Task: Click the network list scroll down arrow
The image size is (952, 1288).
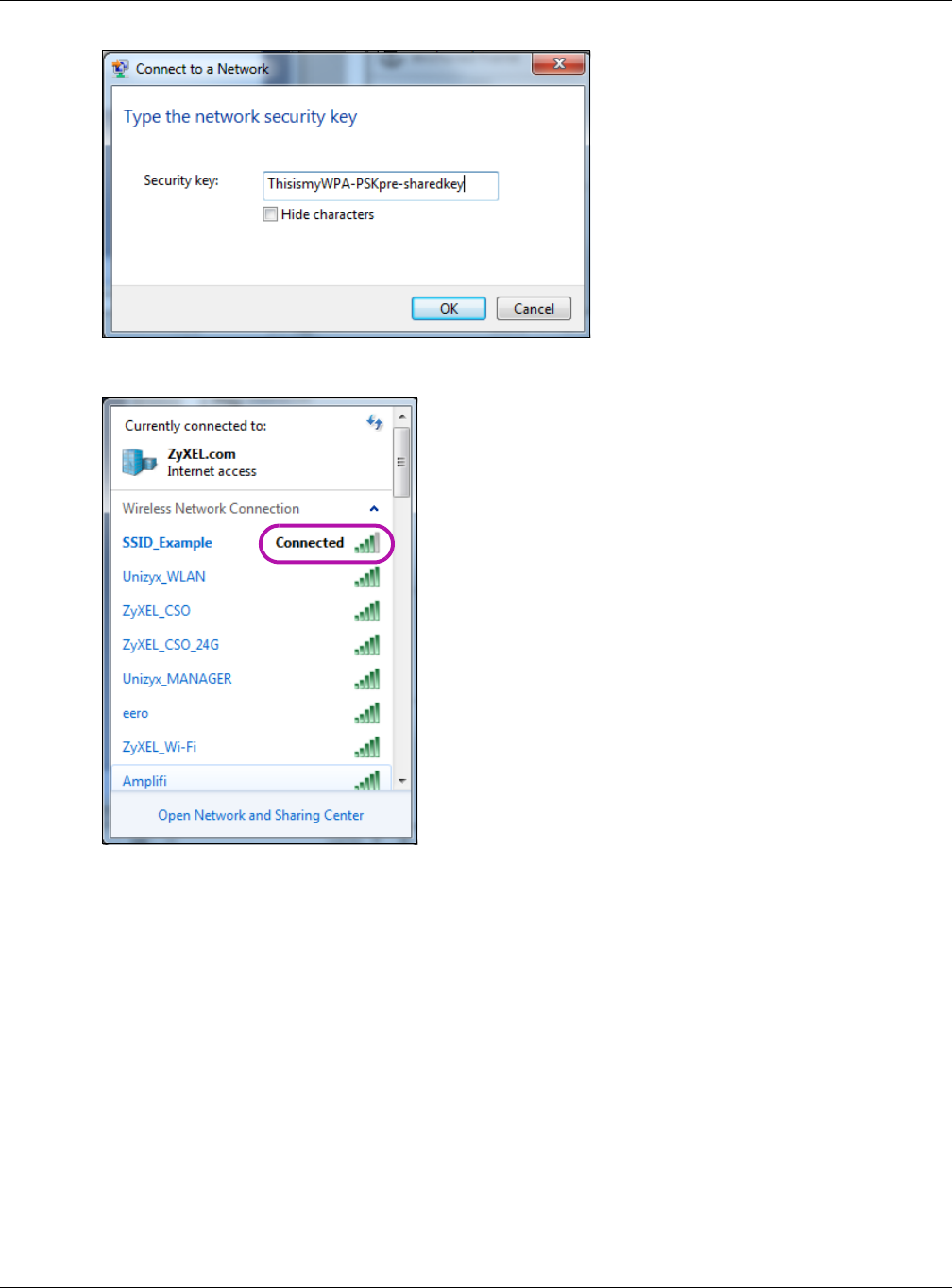Action: (x=401, y=781)
